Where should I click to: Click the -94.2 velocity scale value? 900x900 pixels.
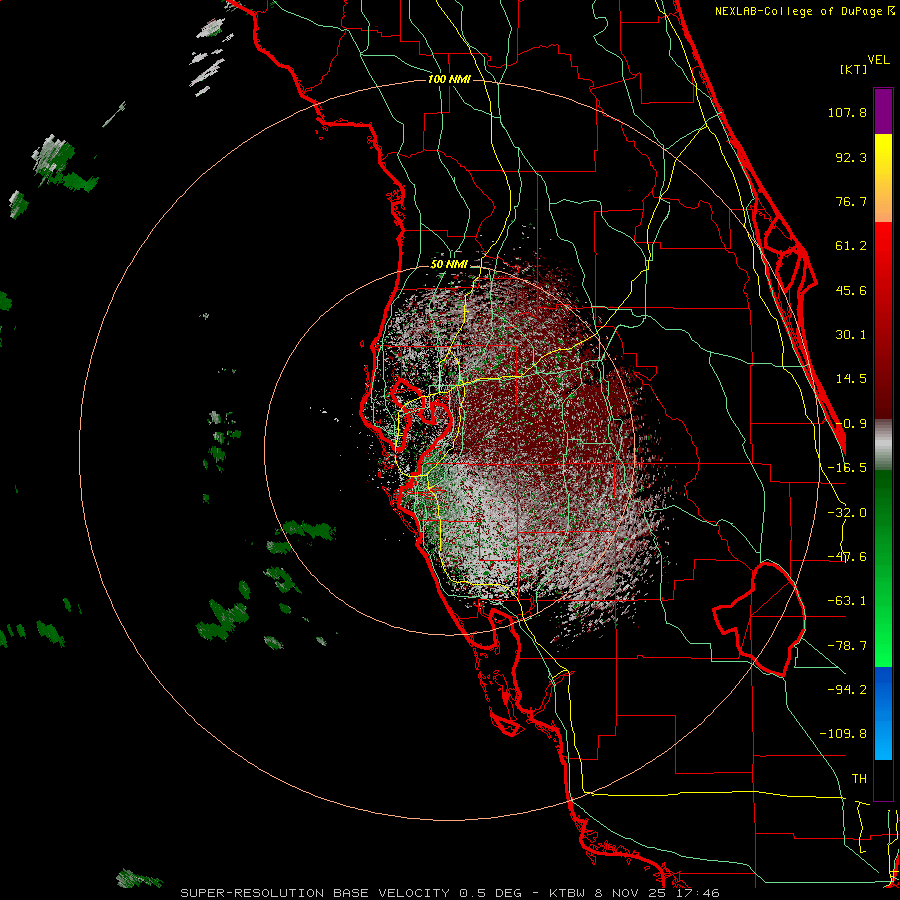coord(847,689)
